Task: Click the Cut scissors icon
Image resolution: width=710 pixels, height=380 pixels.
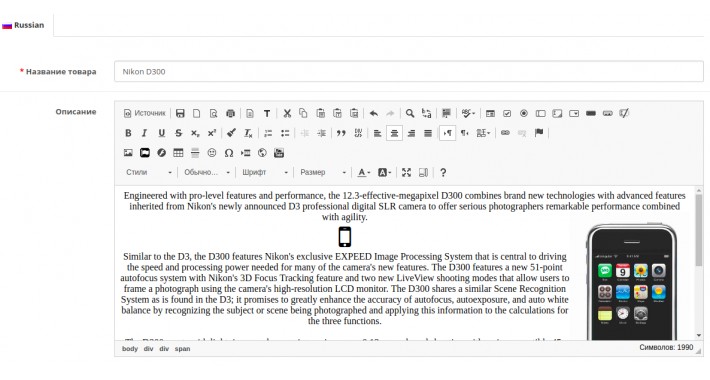Action: (x=287, y=113)
